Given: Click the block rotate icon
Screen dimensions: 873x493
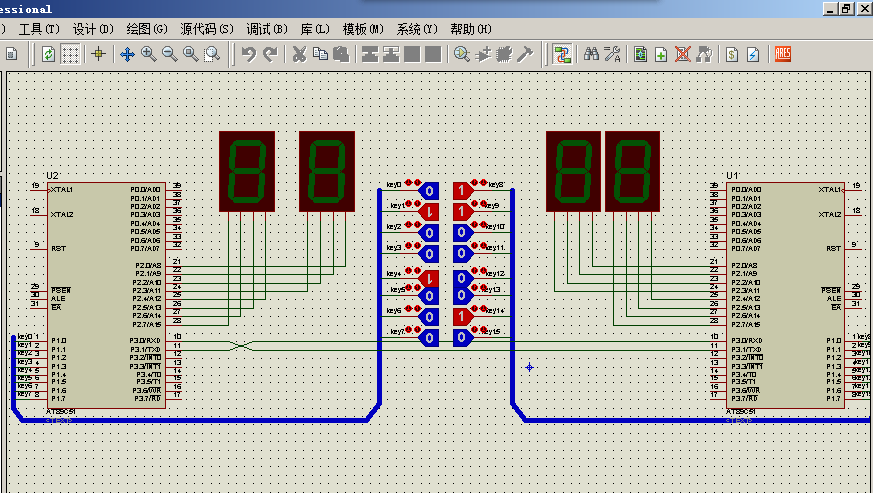Looking at the screenshot, I should [412, 54].
